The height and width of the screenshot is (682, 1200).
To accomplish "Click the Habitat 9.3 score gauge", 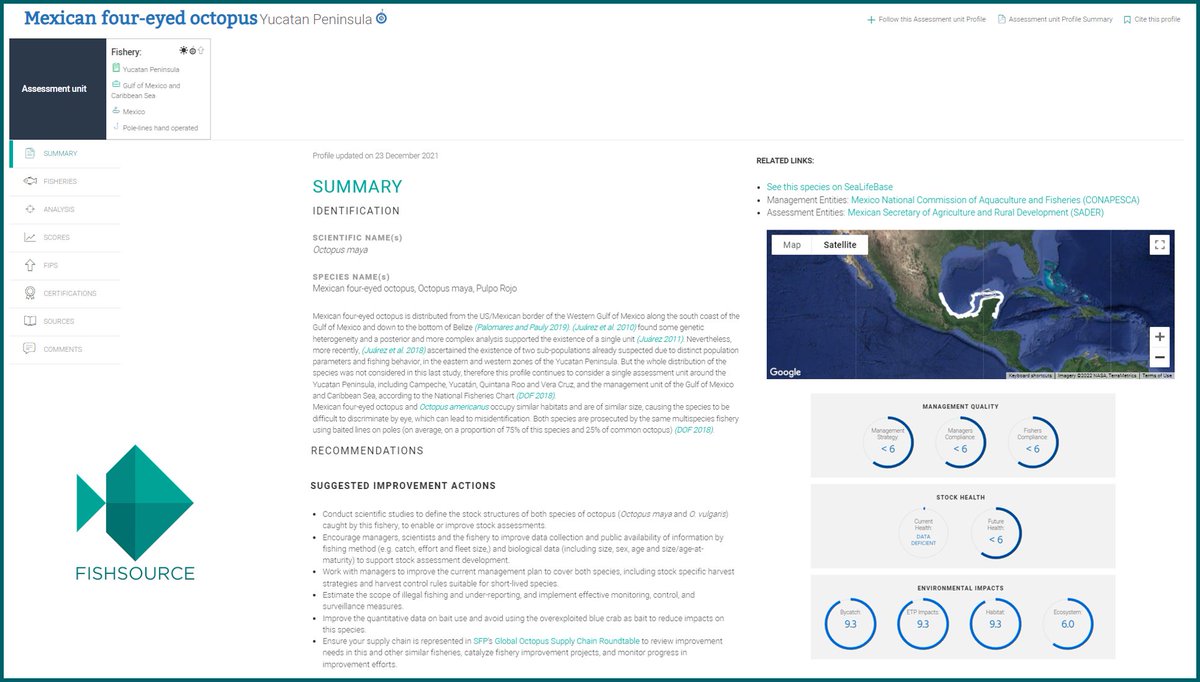I will click(x=995, y=624).
